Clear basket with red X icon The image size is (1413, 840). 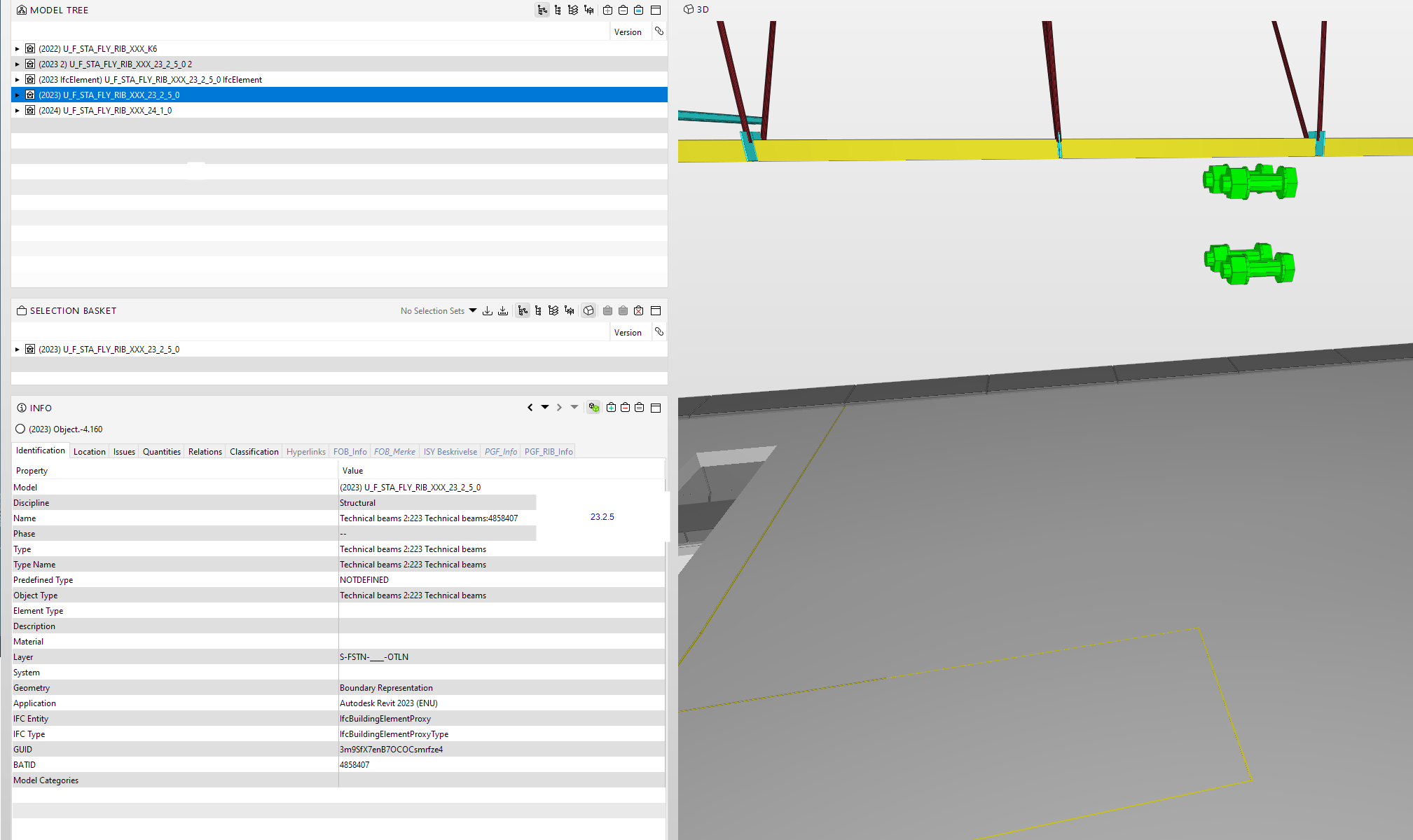(638, 310)
